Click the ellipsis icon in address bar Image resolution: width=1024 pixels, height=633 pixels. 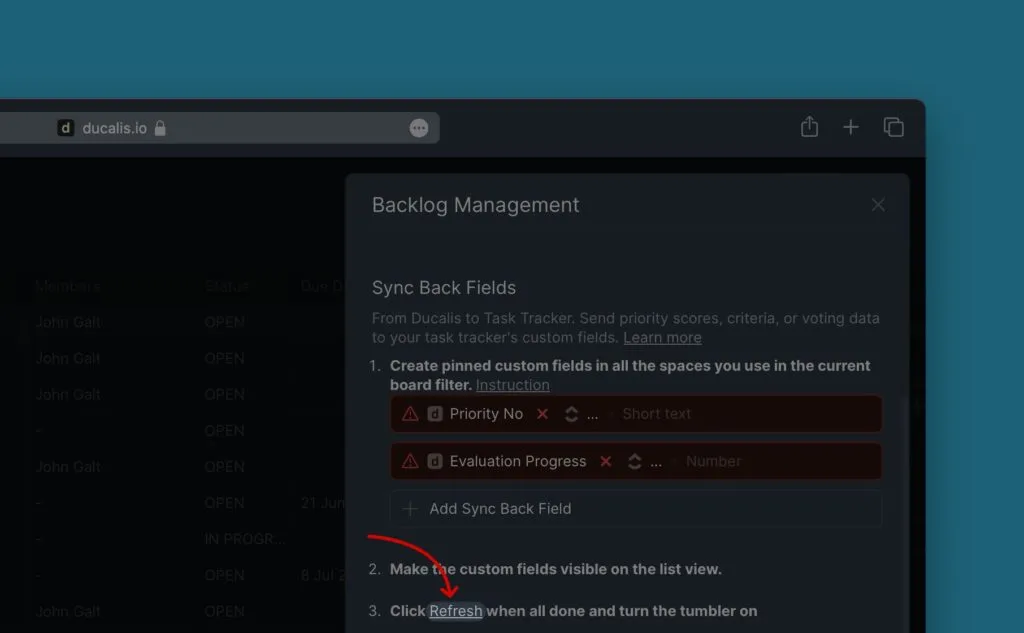[x=419, y=128]
